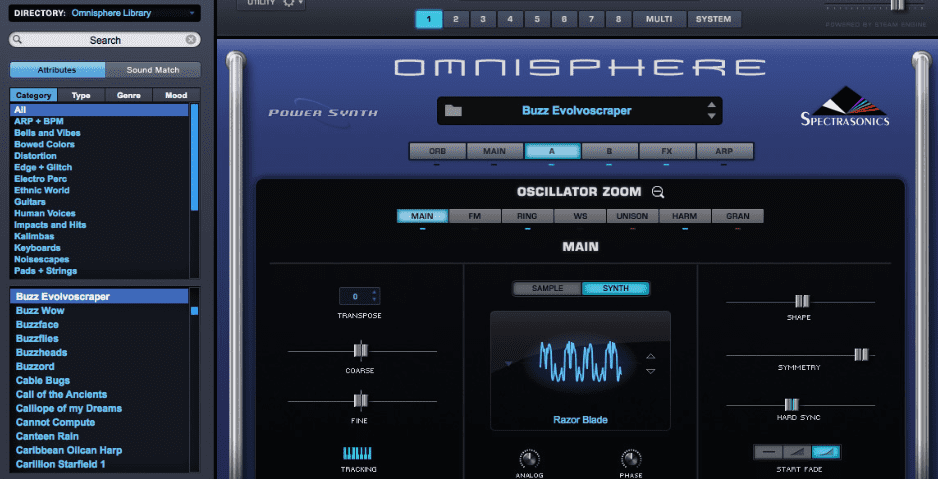Open the RING oscillator tab
The image size is (938, 479).
[528, 216]
